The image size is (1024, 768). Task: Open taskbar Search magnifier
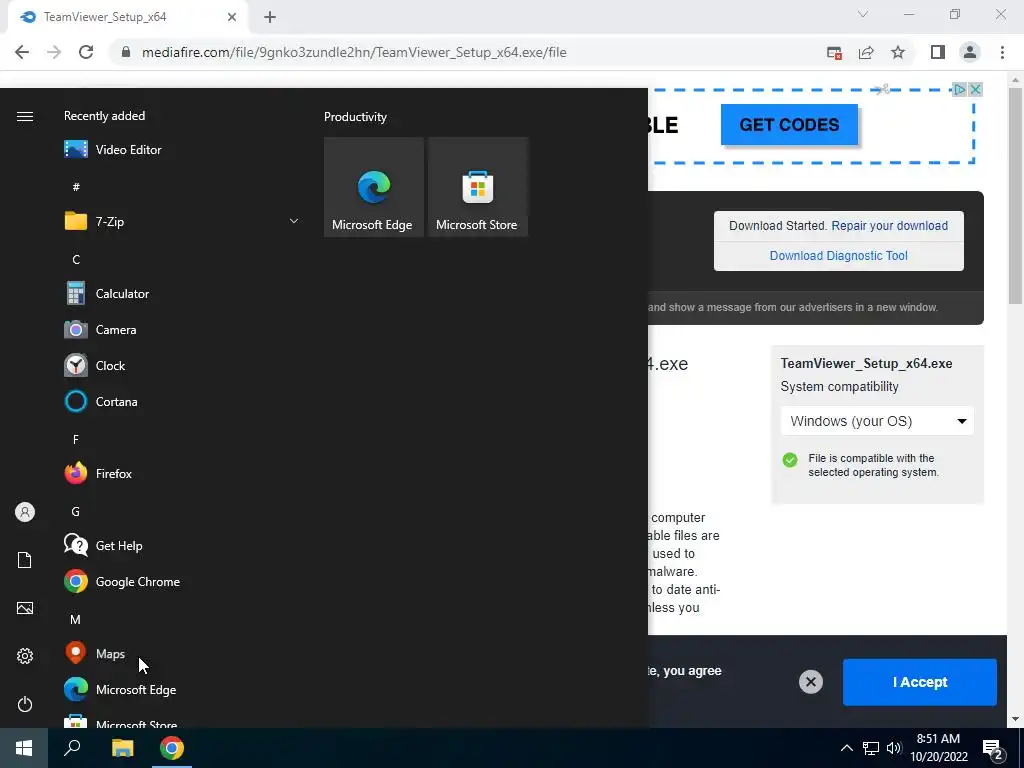[72, 748]
